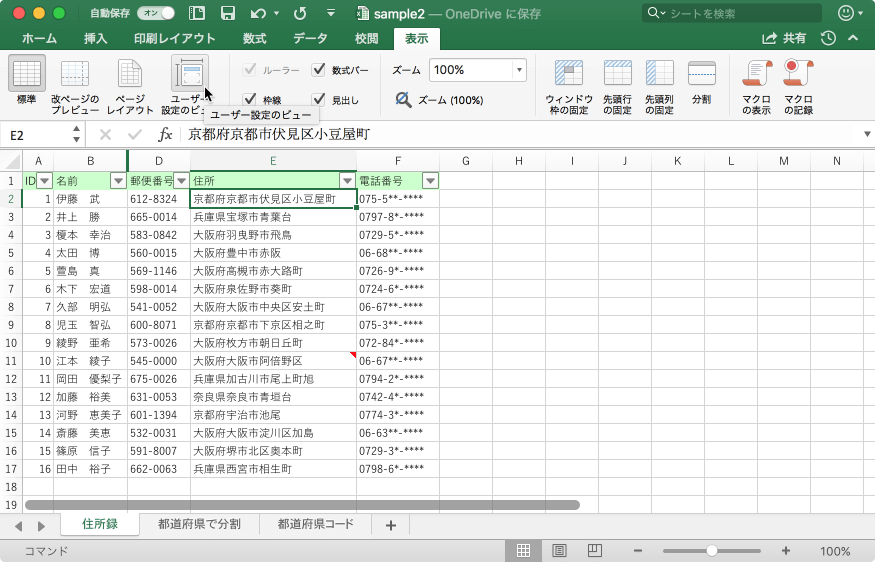Open the ID column filter dropdown

point(45,181)
